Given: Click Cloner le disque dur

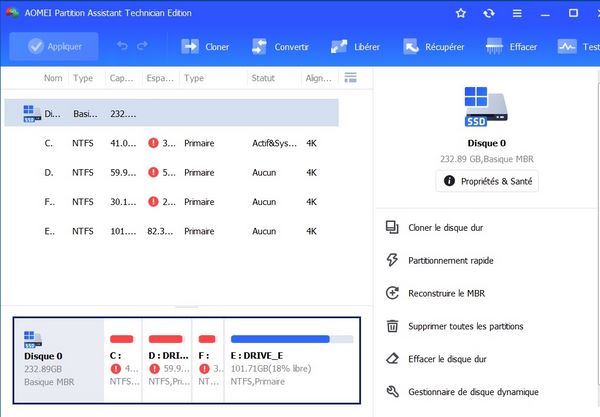Looking at the screenshot, I should pos(445,228).
